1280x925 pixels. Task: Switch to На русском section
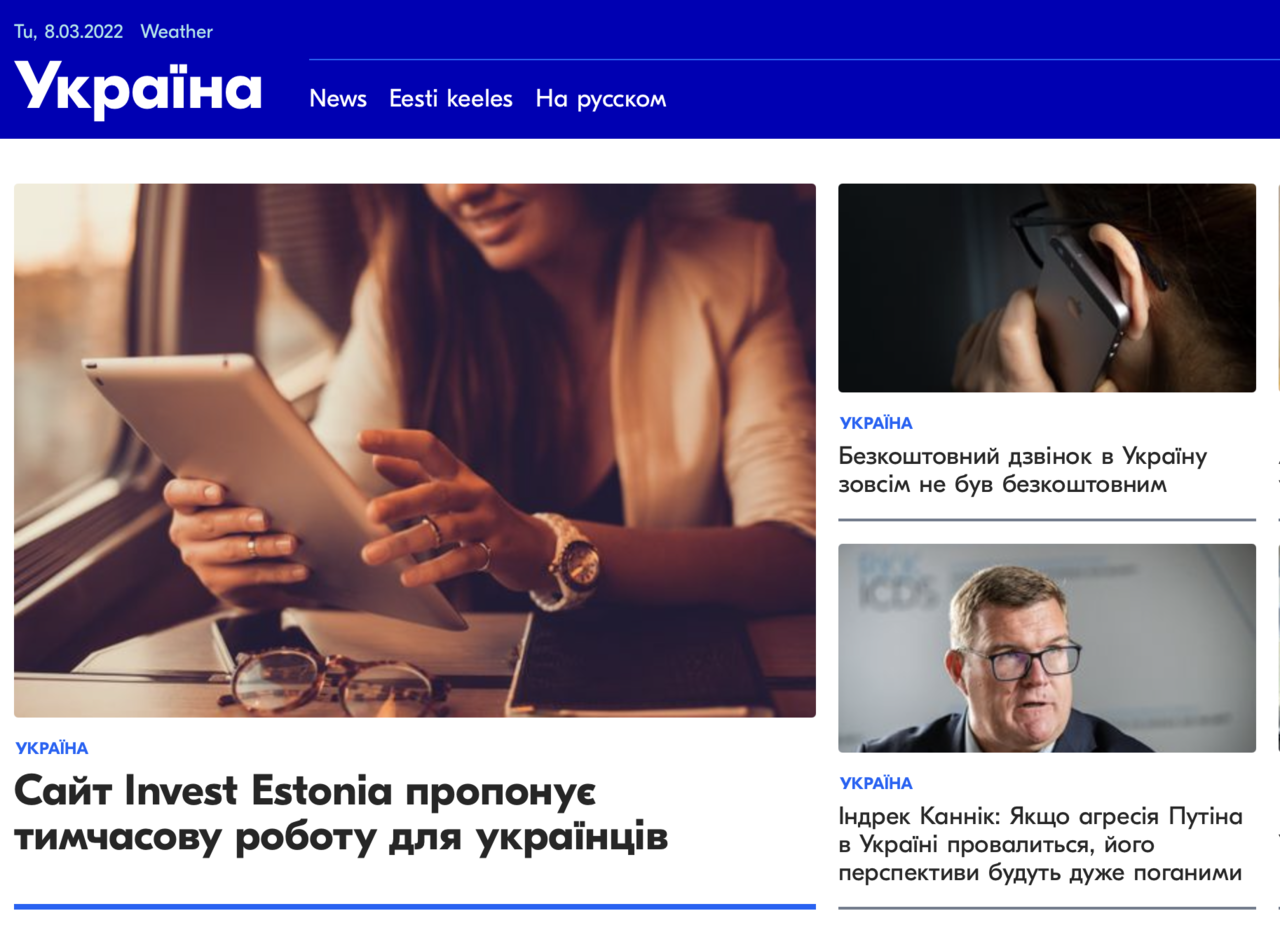[x=601, y=98]
